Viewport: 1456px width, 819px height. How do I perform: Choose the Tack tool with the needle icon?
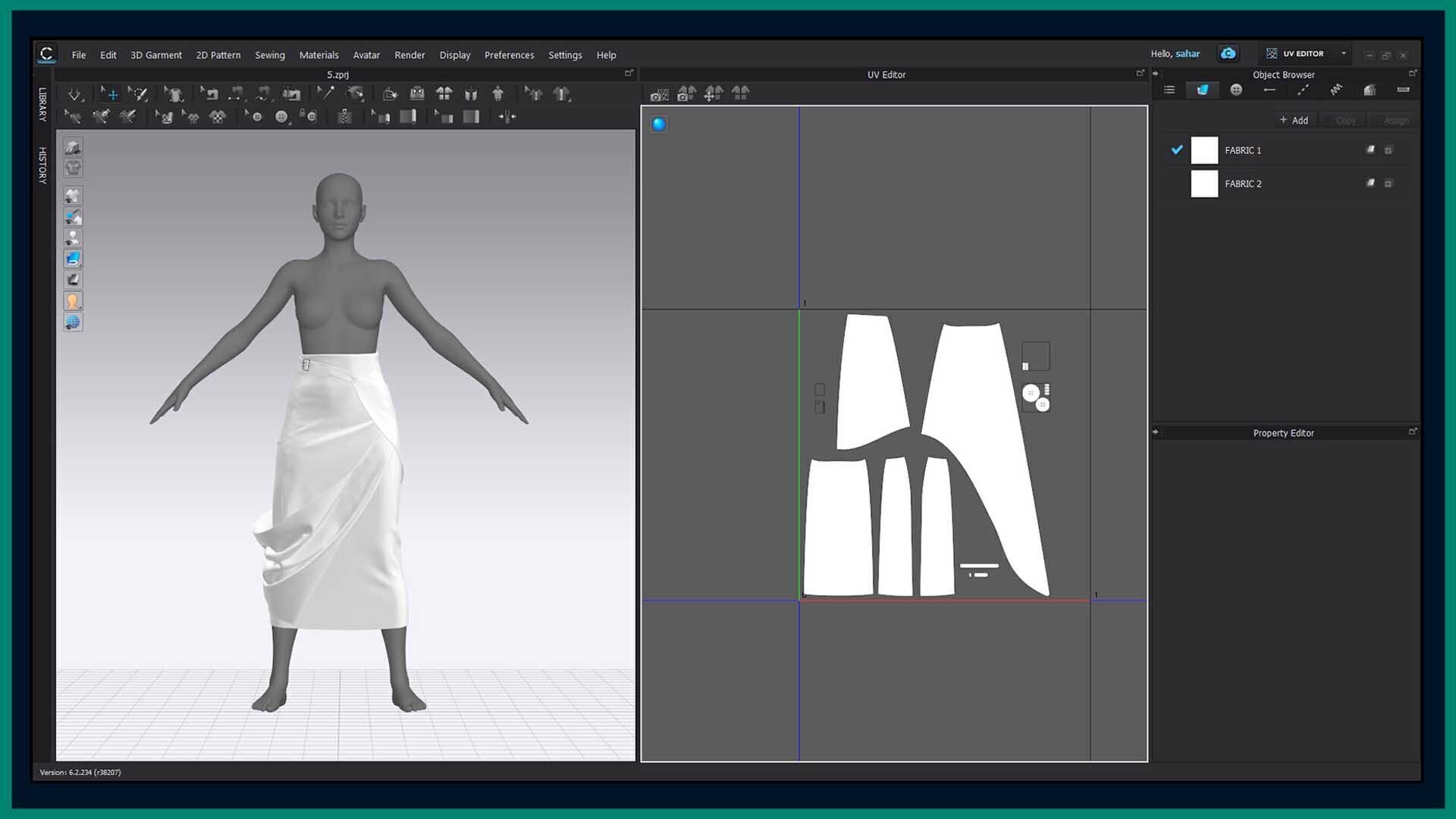coord(325,93)
